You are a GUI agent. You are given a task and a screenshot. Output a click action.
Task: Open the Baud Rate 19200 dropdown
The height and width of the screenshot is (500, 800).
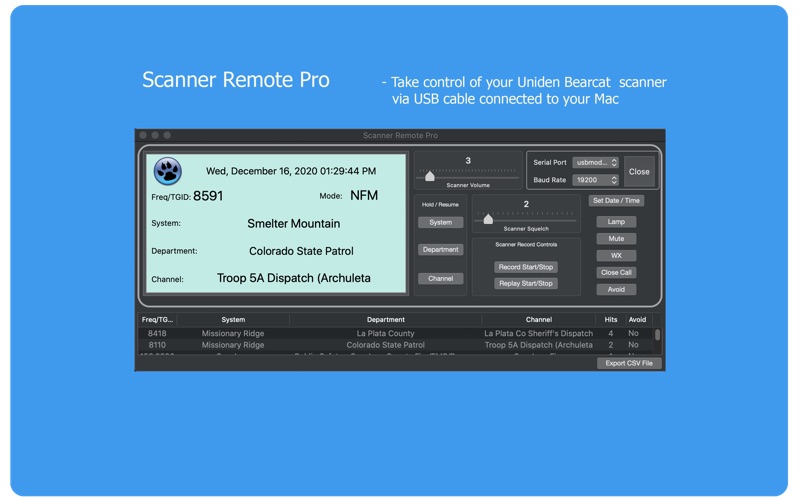[595, 180]
